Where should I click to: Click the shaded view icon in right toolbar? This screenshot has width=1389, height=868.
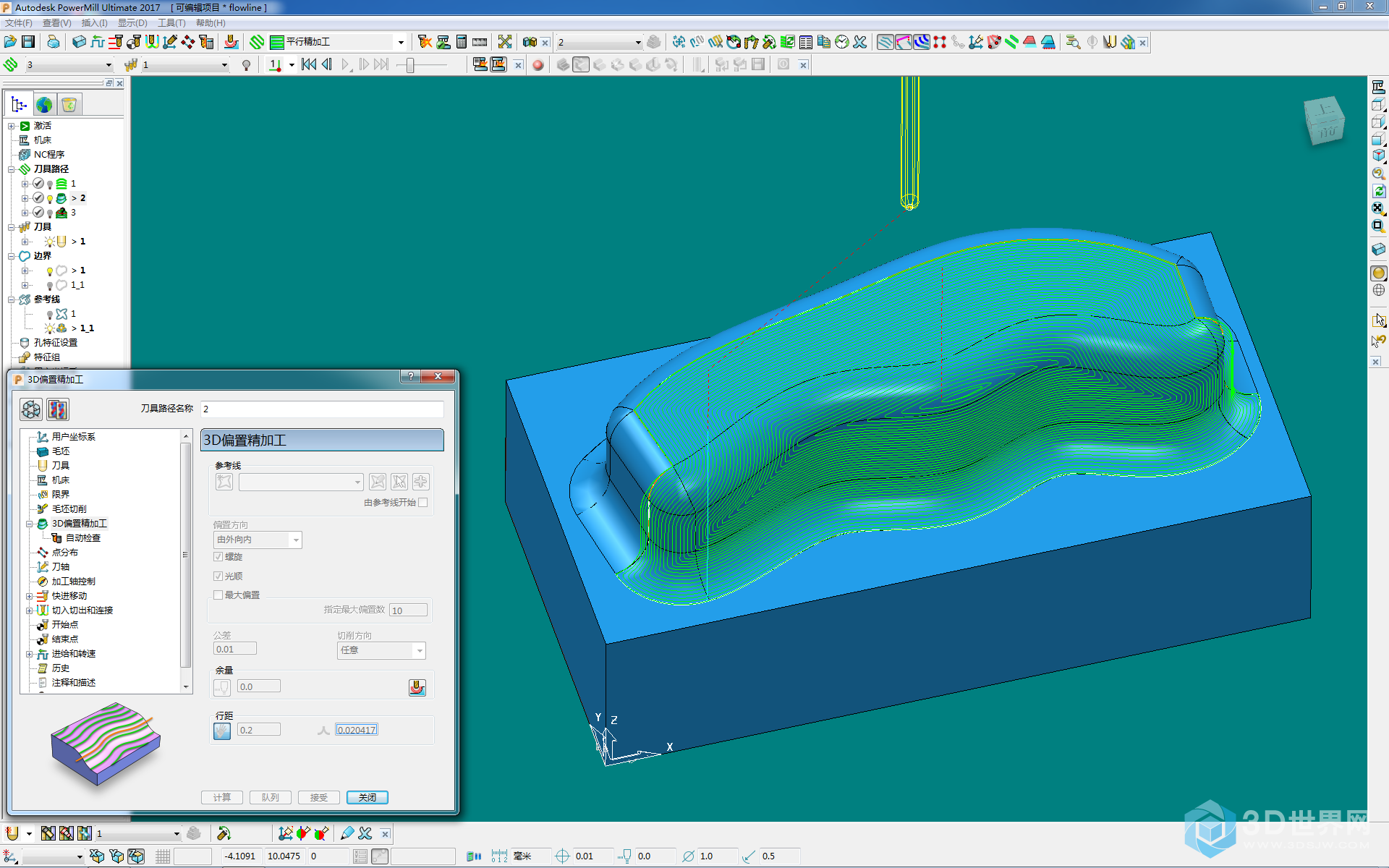1379,273
